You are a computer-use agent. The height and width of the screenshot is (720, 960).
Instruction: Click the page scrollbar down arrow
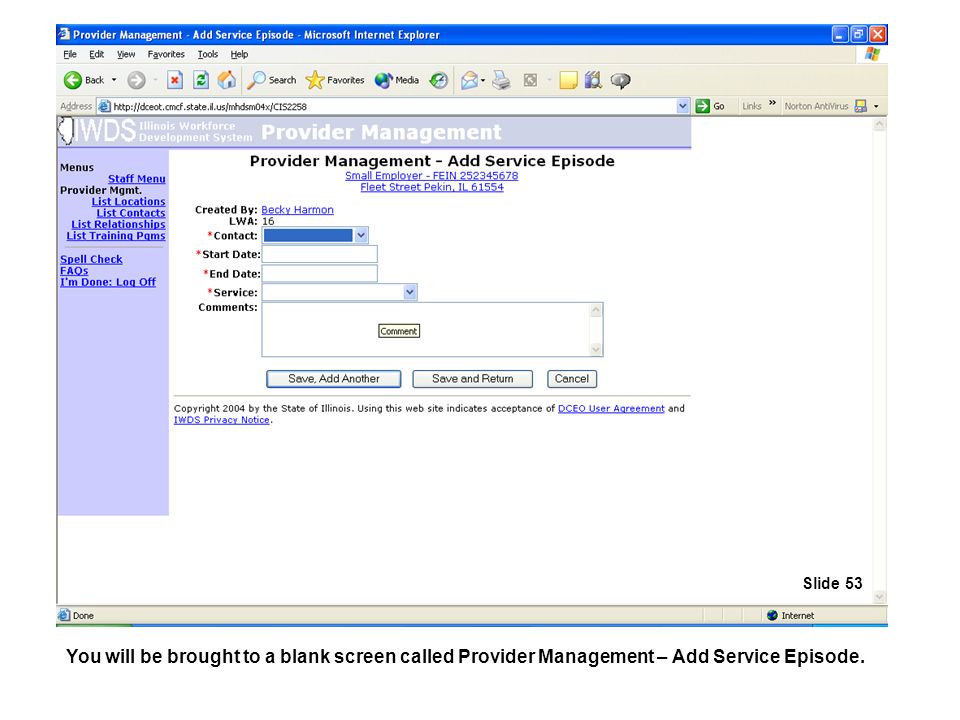click(x=880, y=597)
